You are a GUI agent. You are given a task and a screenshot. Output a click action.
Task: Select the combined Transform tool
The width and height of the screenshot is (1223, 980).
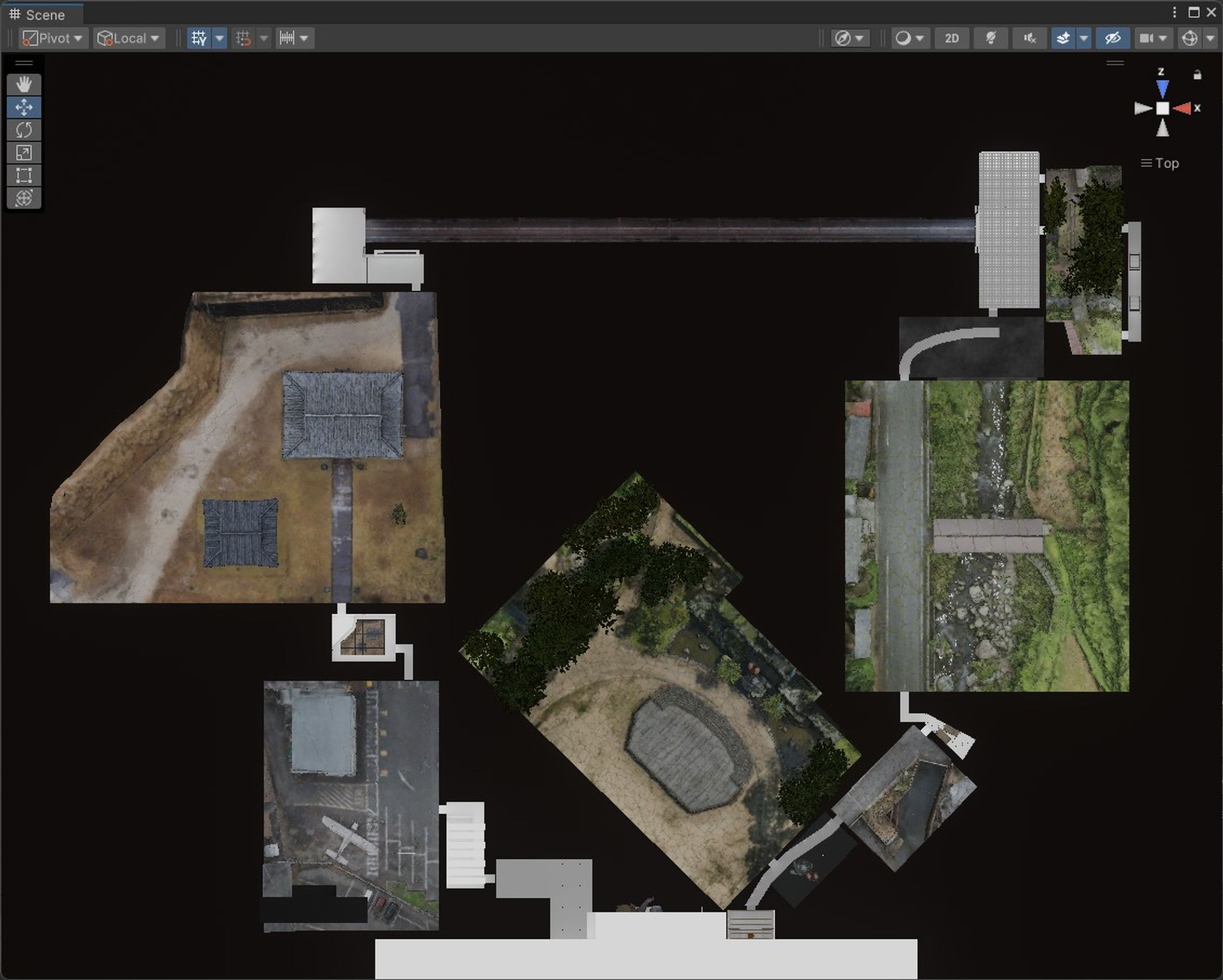coord(24,198)
